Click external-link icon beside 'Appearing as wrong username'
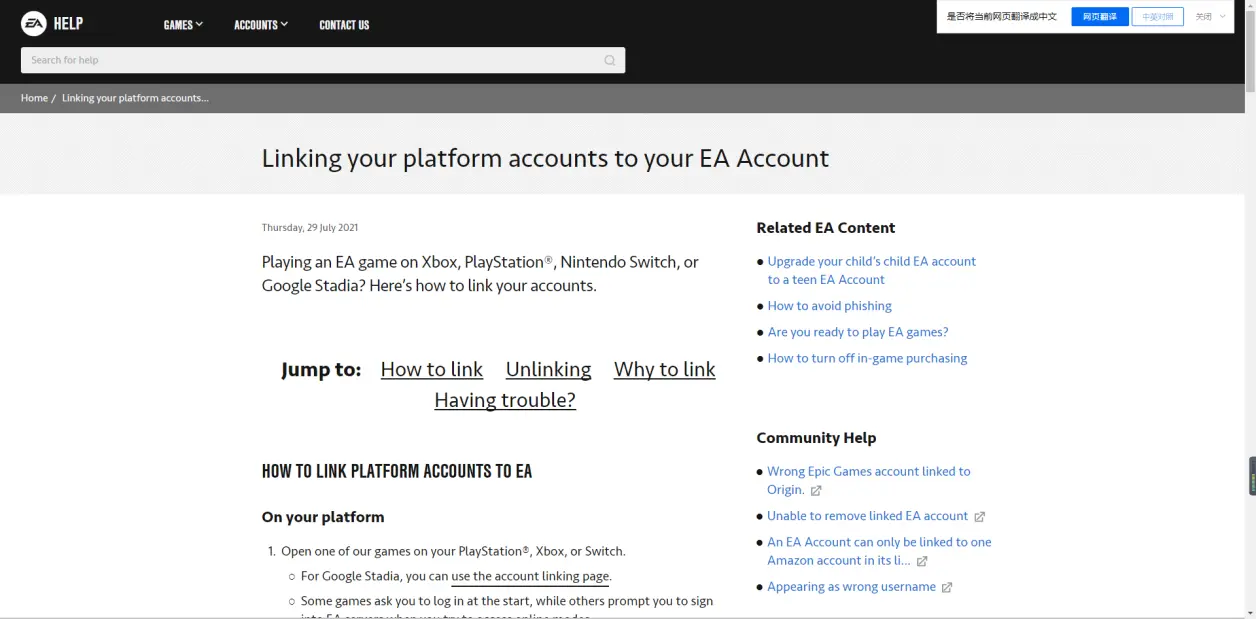Viewport: 1256px width, 619px height. tap(947, 588)
